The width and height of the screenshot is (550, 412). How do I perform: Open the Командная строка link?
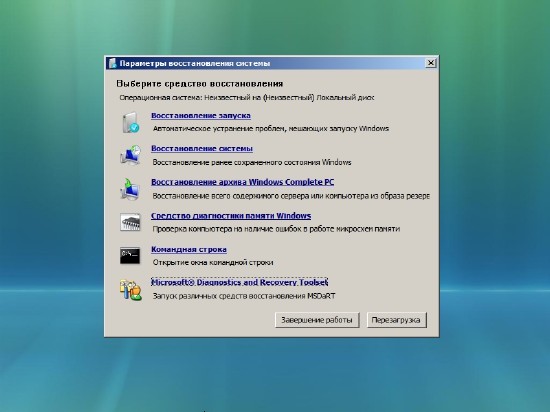click(x=189, y=249)
